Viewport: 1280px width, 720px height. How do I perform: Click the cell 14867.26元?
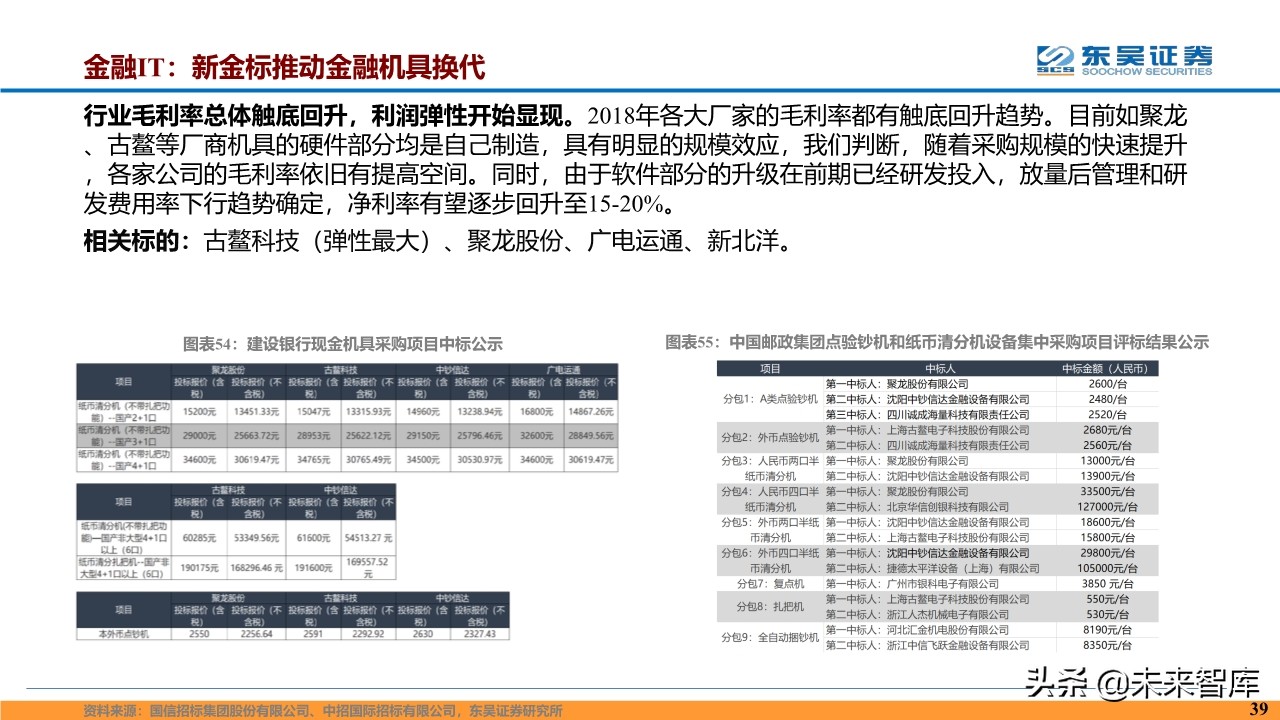591,412
